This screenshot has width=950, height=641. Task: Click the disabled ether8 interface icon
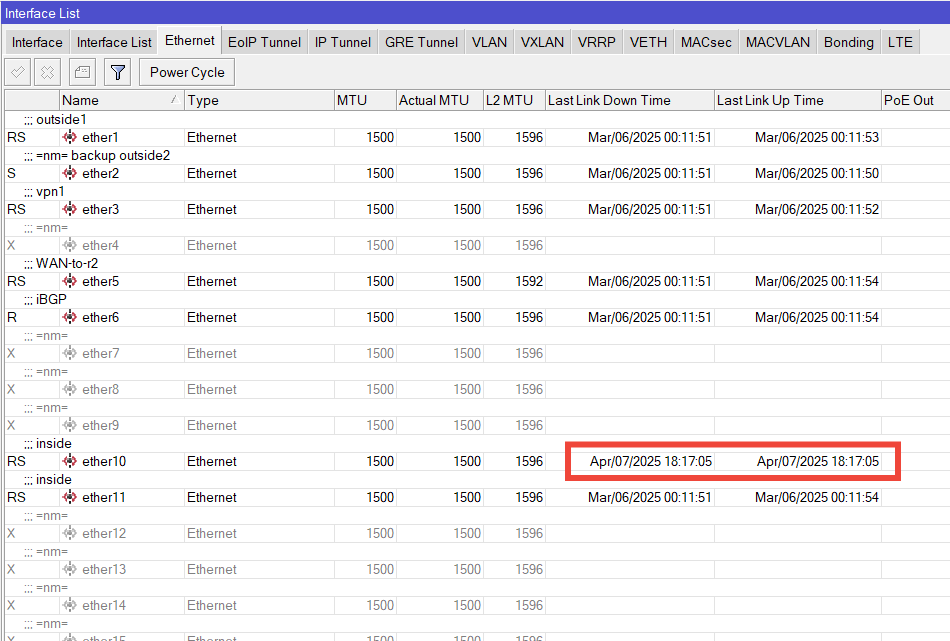tap(70, 389)
